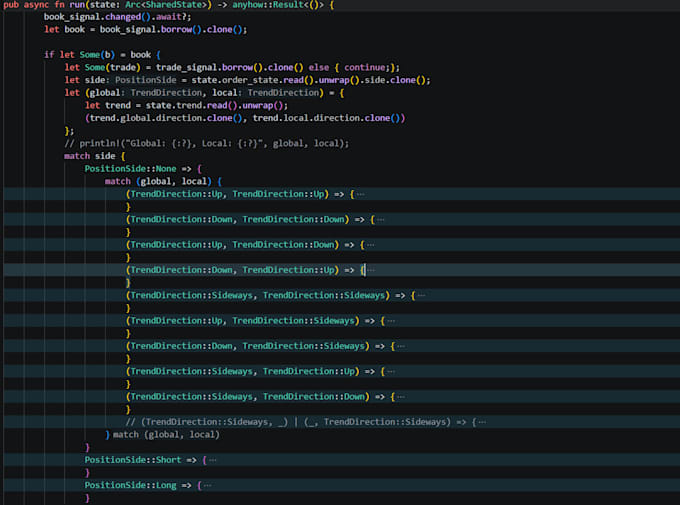
Task: Click 'PositionSide::Long' match arm
Action: tap(131, 485)
